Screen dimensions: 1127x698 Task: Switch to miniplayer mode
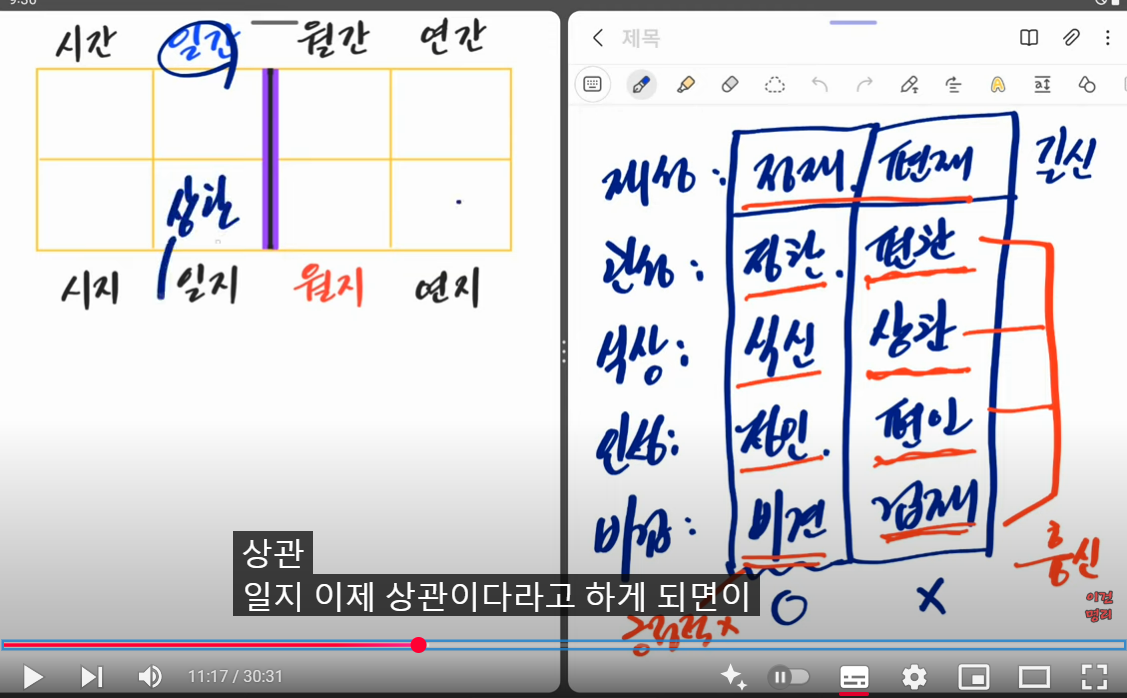974,676
